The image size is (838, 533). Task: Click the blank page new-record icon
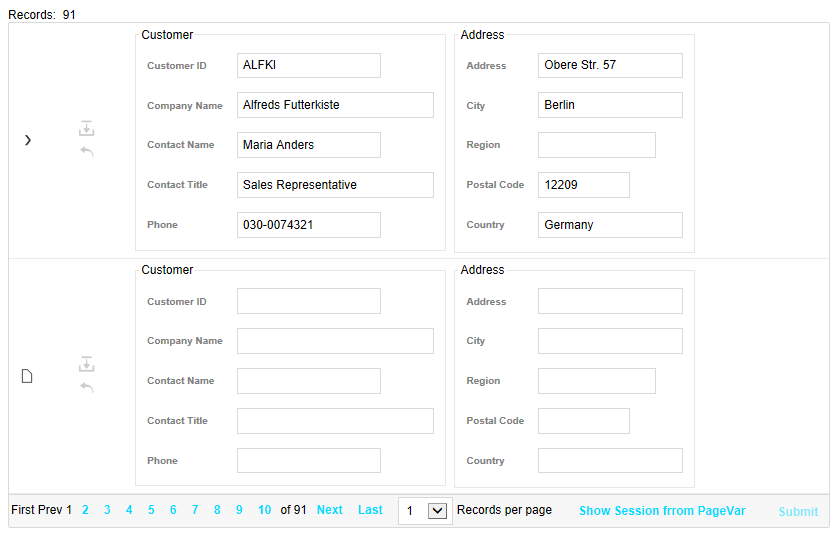click(27, 376)
